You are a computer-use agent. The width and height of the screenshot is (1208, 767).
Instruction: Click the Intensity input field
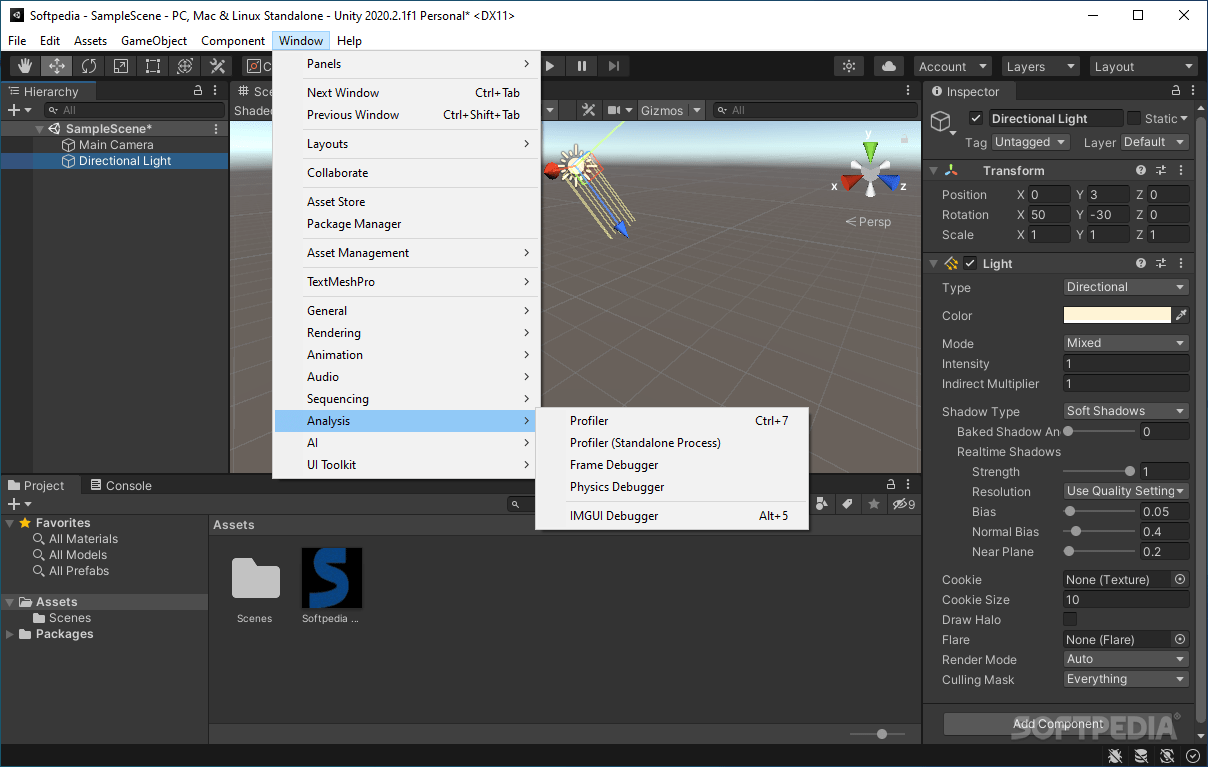tap(1126, 364)
